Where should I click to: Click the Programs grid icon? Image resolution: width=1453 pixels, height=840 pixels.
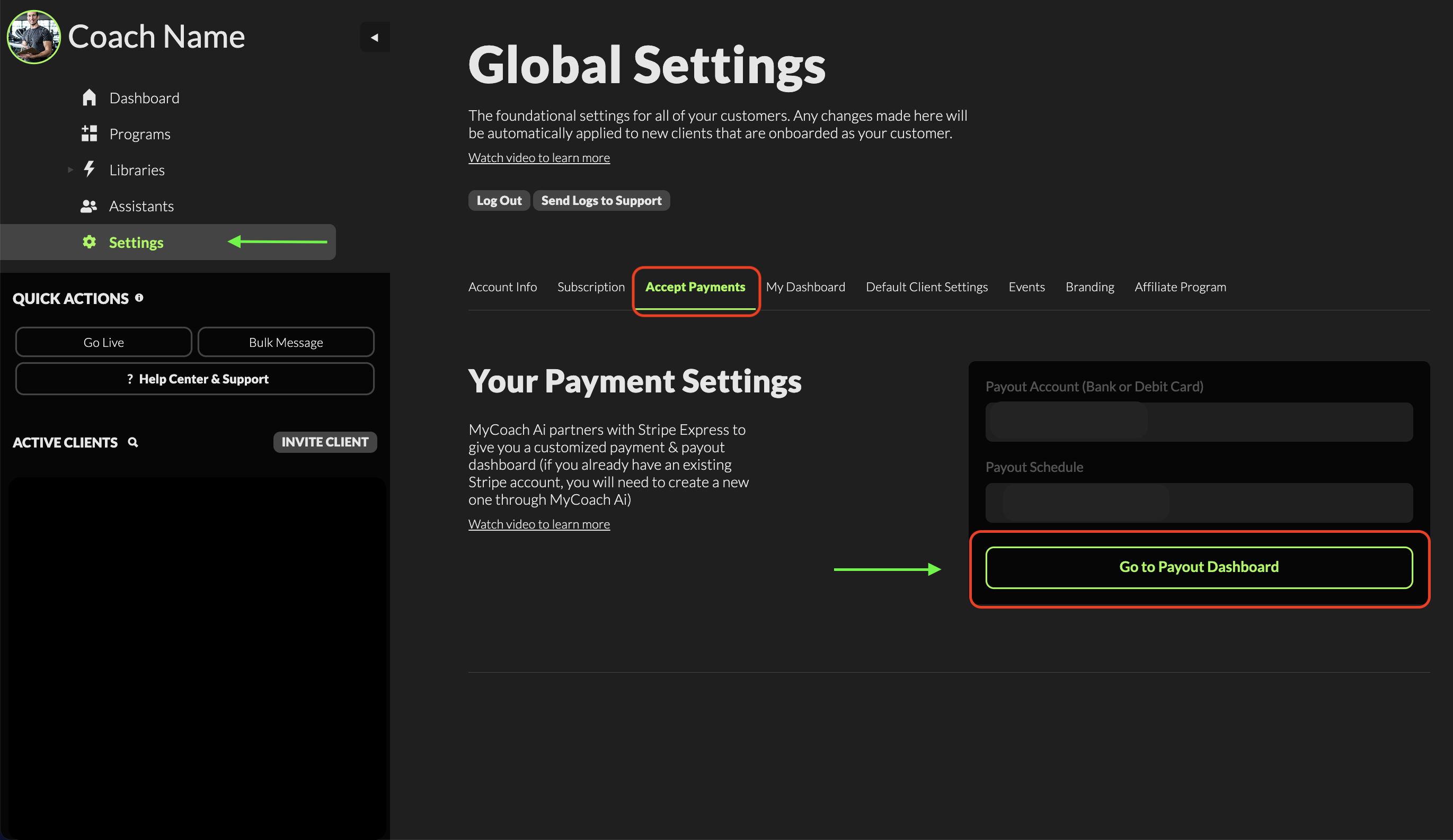pos(89,133)
